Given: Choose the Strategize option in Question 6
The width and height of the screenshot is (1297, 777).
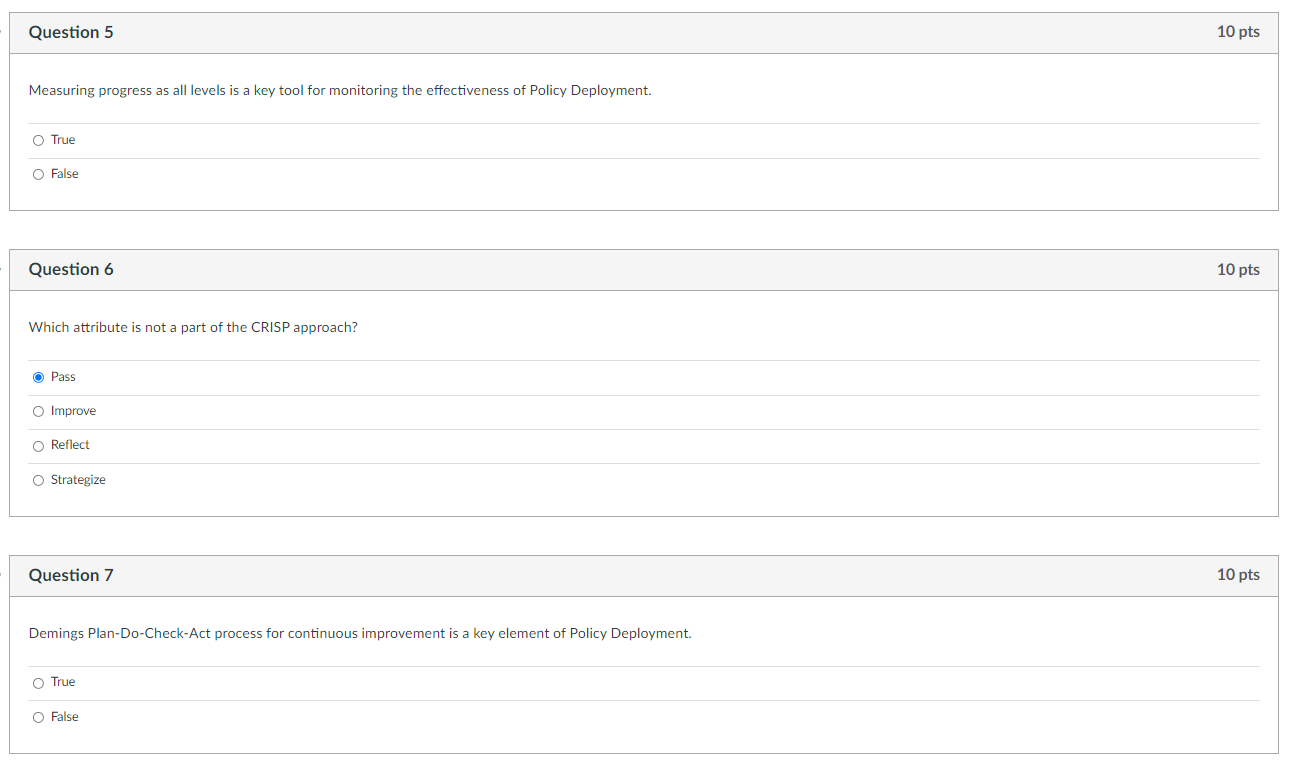Looking at the screenshot, I should (38, 480).
